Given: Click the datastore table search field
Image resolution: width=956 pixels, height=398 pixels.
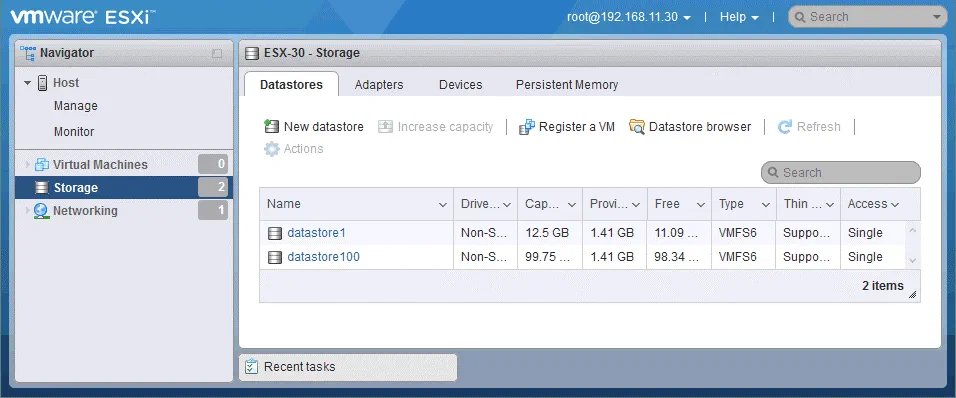Looking at the screenshot, I should [x=841, y=172].
